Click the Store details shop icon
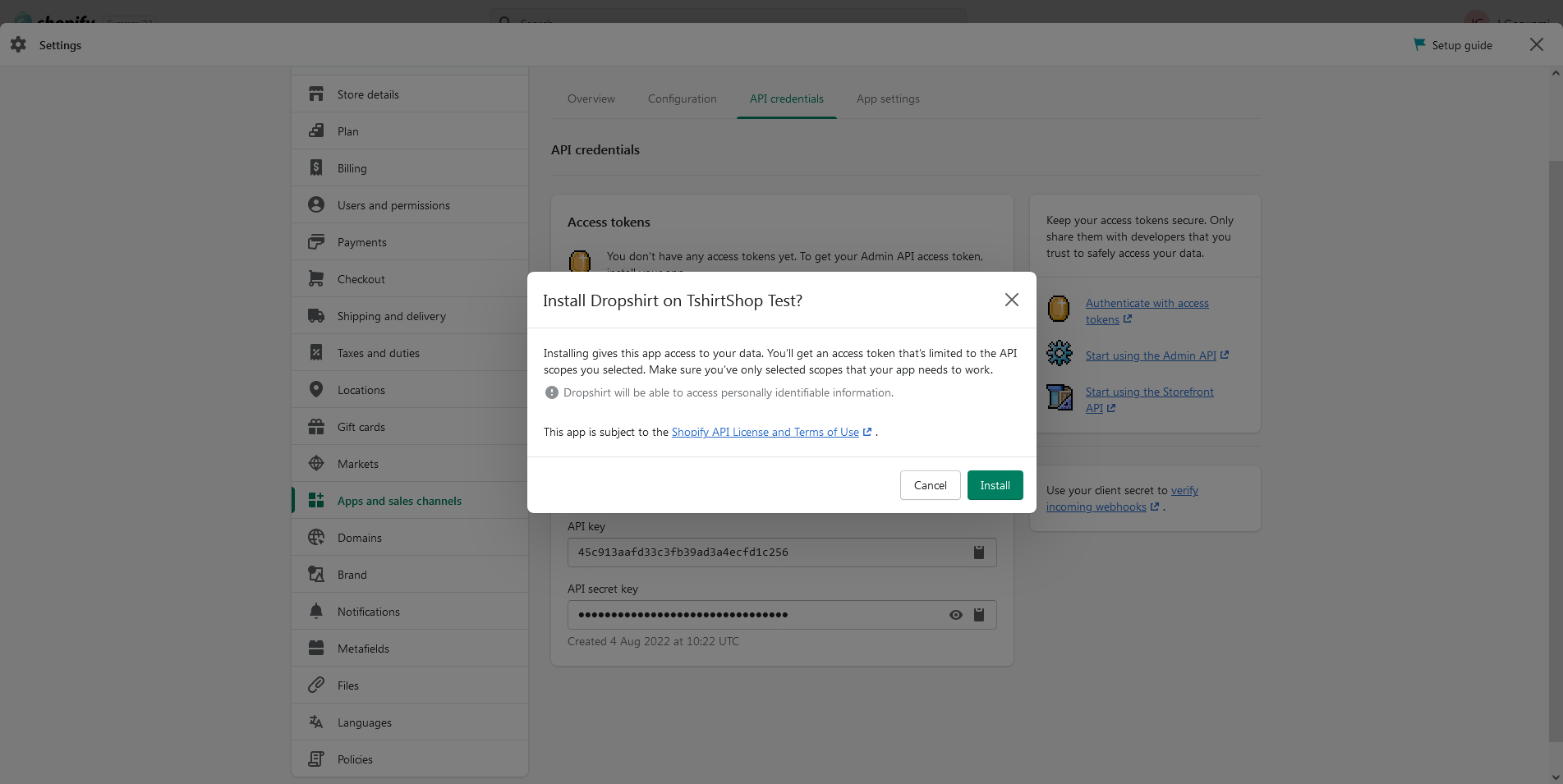1563x784 pixels. [x=316, y=94]
